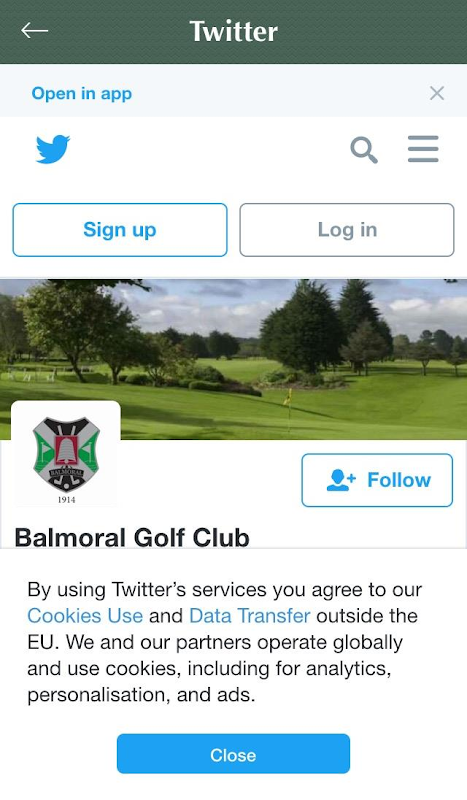
Task: Follow Balmoral Golf Club
Action: [x=377, y=480]
